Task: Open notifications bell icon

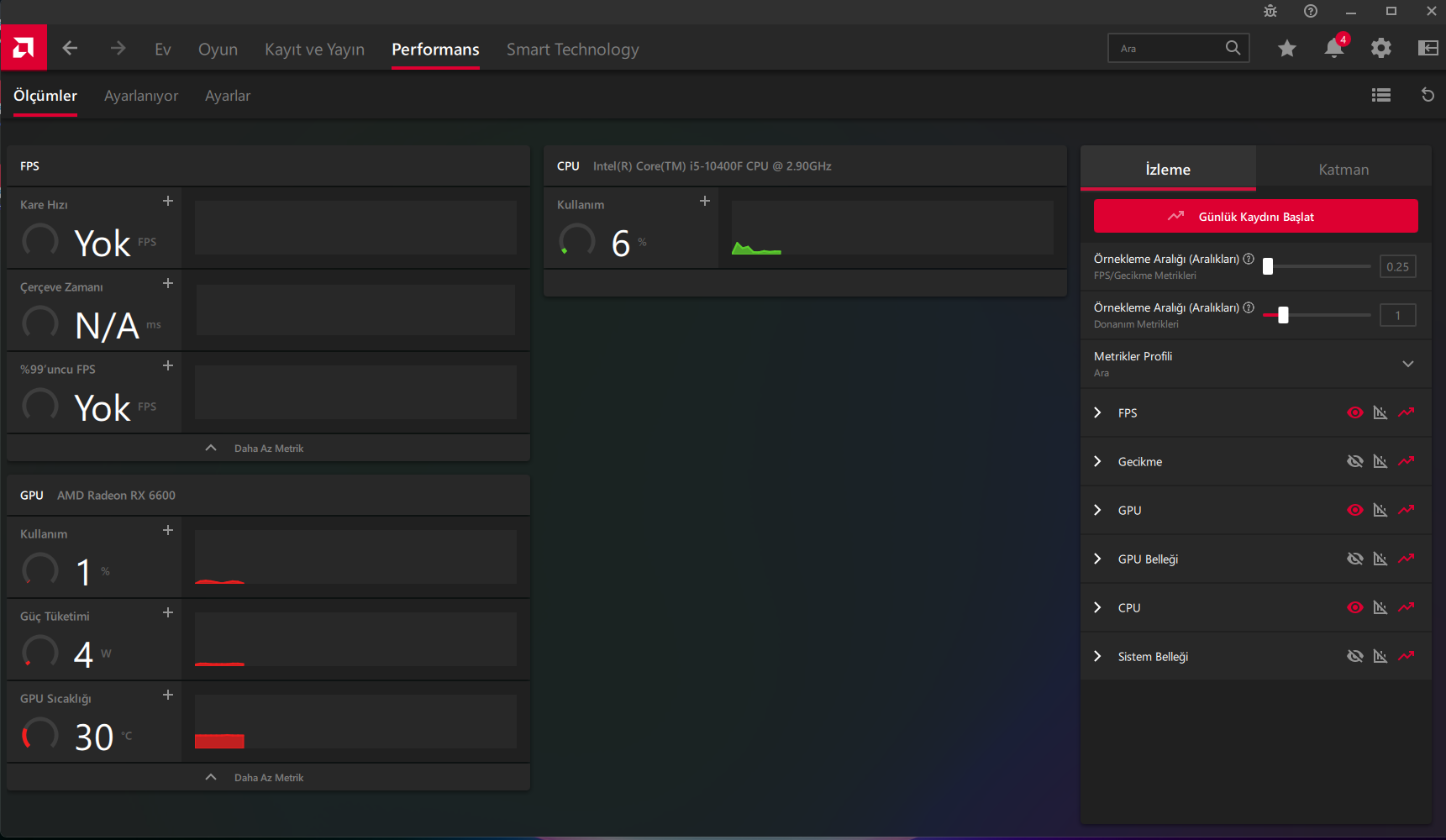Action: coord(1334,48)
